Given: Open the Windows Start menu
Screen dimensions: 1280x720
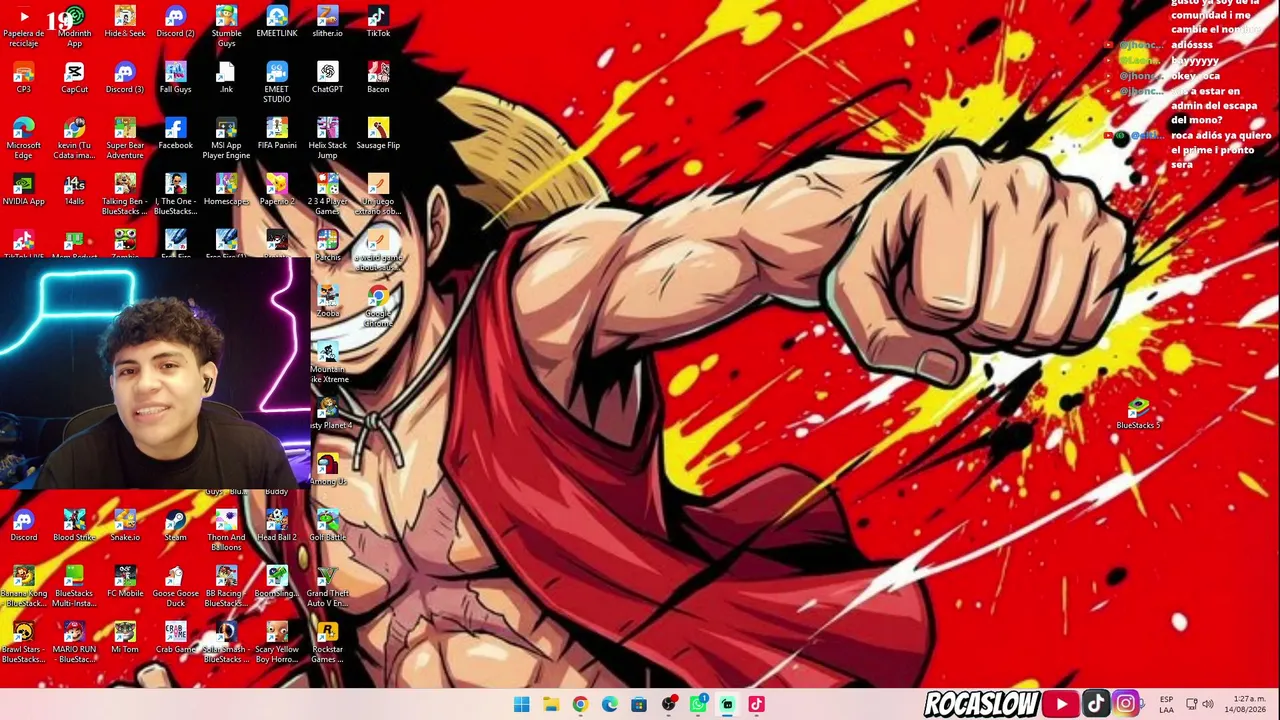Looking at the screenshot, I should [521, 705].
